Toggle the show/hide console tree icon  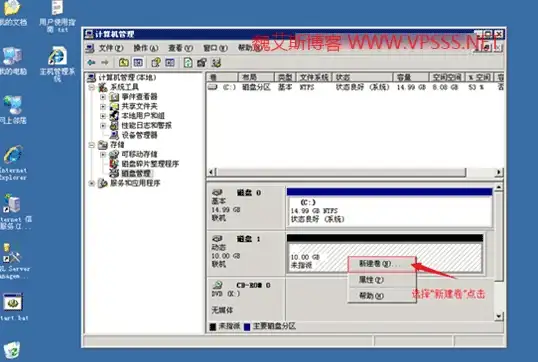tap(138, 62)
